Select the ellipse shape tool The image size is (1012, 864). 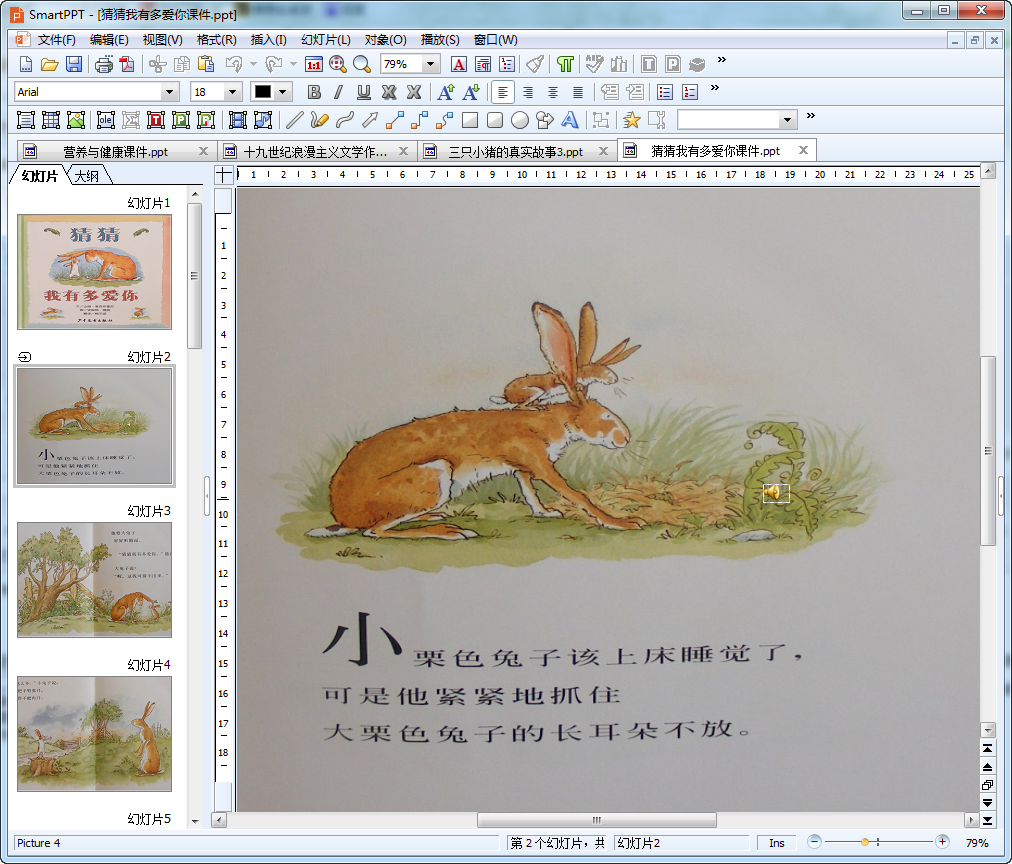coord(520,120)
